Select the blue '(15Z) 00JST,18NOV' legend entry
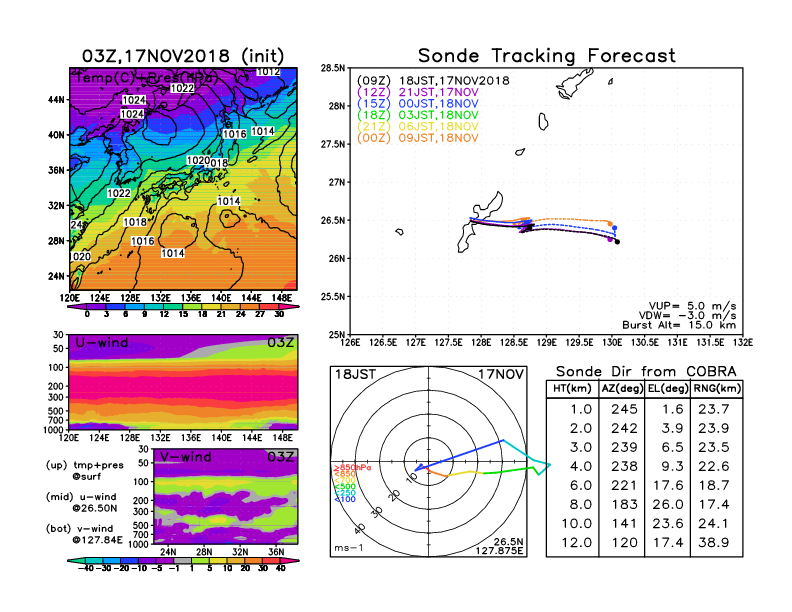 (417, 104)
